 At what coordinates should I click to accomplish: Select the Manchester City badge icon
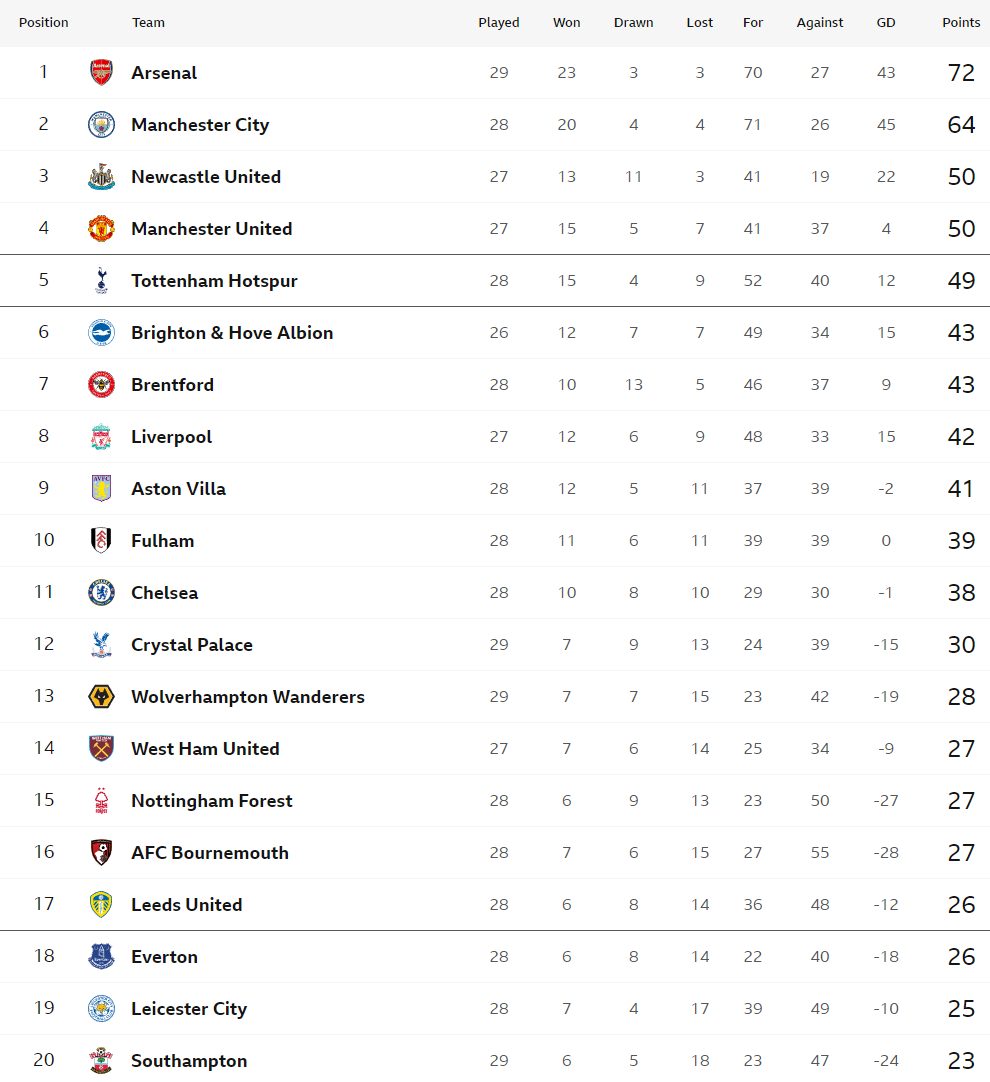(101, 124)
